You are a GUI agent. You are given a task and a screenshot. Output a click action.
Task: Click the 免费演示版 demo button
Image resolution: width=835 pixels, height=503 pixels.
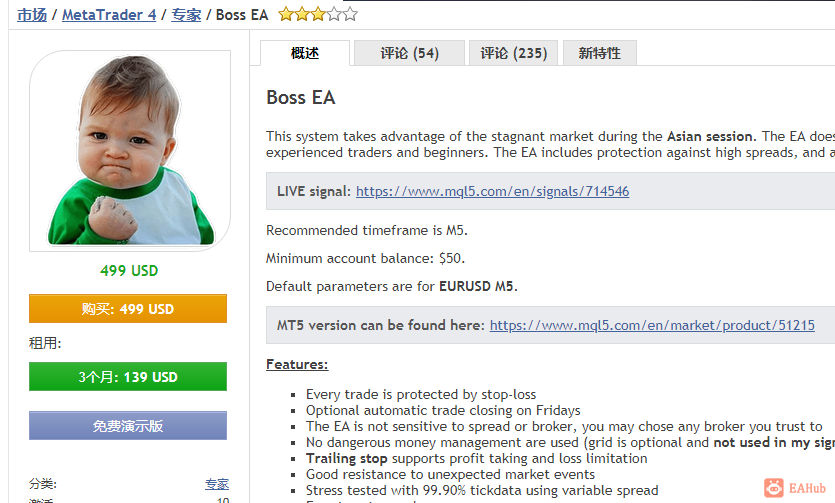click(128, 426)
